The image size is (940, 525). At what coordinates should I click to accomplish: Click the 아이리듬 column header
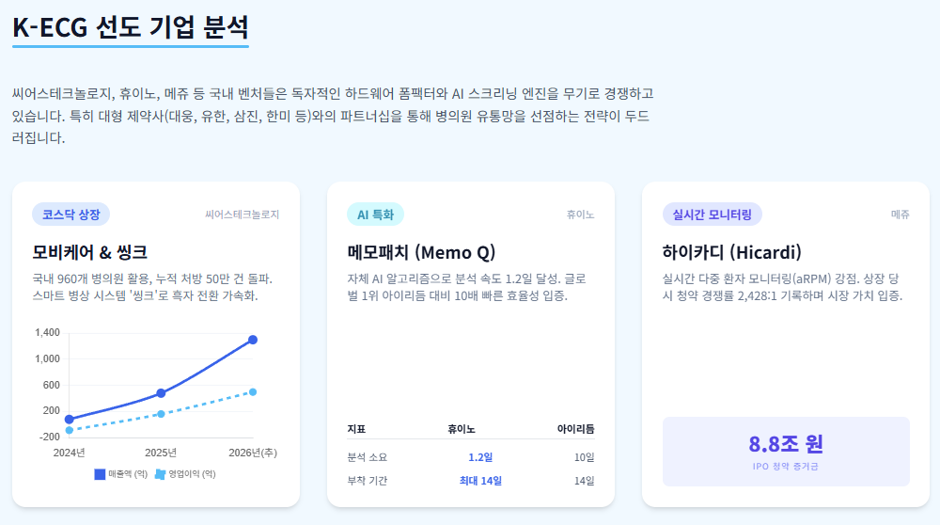(x=576, y=429)
